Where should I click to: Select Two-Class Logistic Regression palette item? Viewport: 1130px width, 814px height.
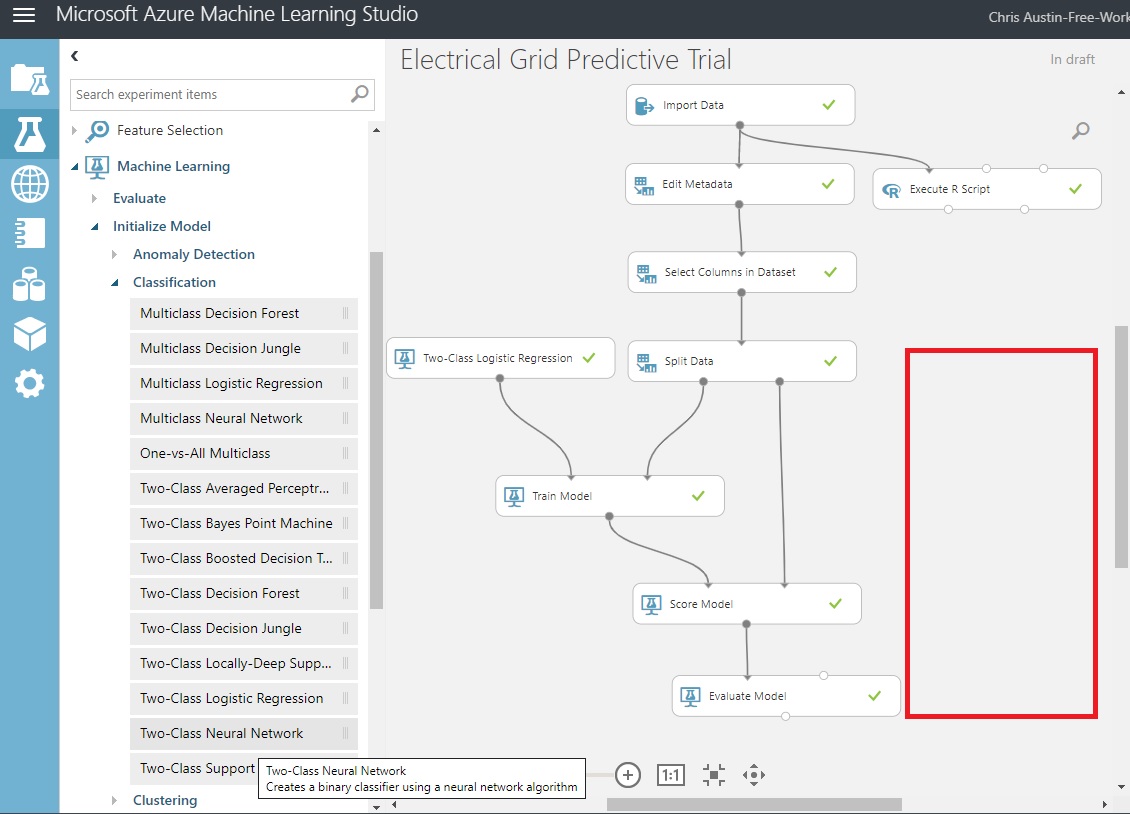click(x=244, y=699)
